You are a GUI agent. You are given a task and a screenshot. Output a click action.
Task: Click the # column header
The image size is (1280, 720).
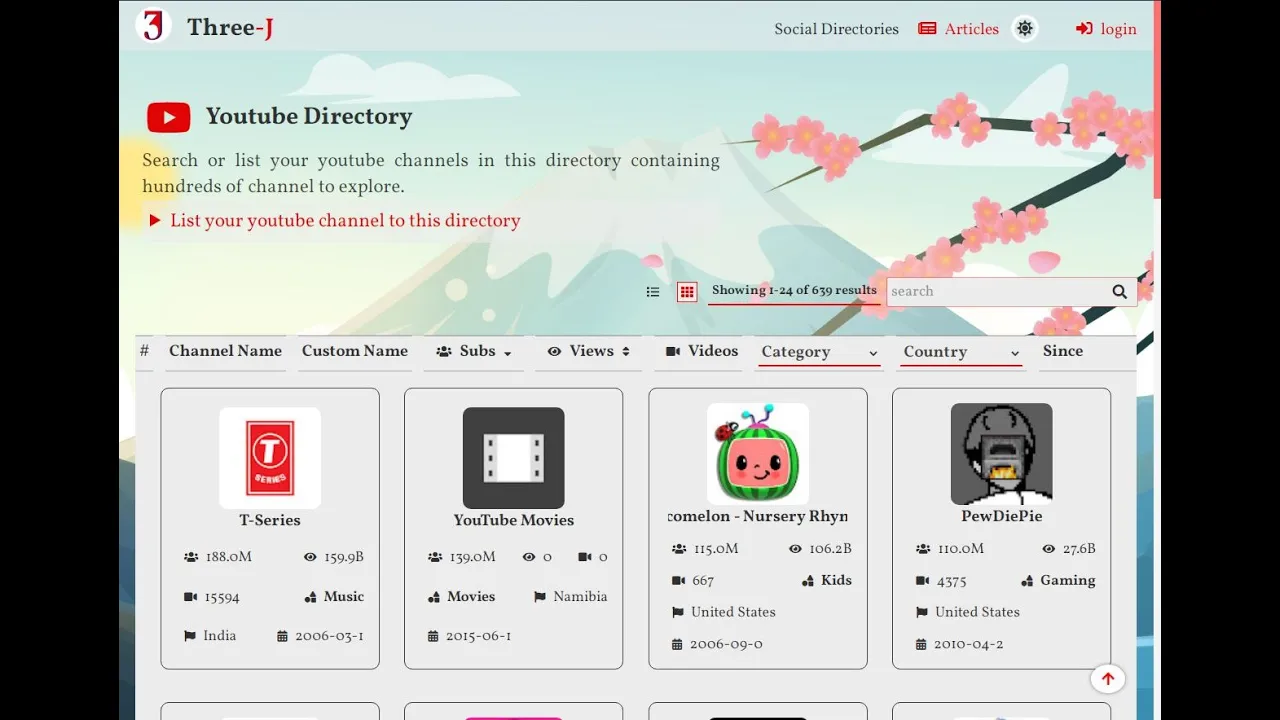coord(144,351)
